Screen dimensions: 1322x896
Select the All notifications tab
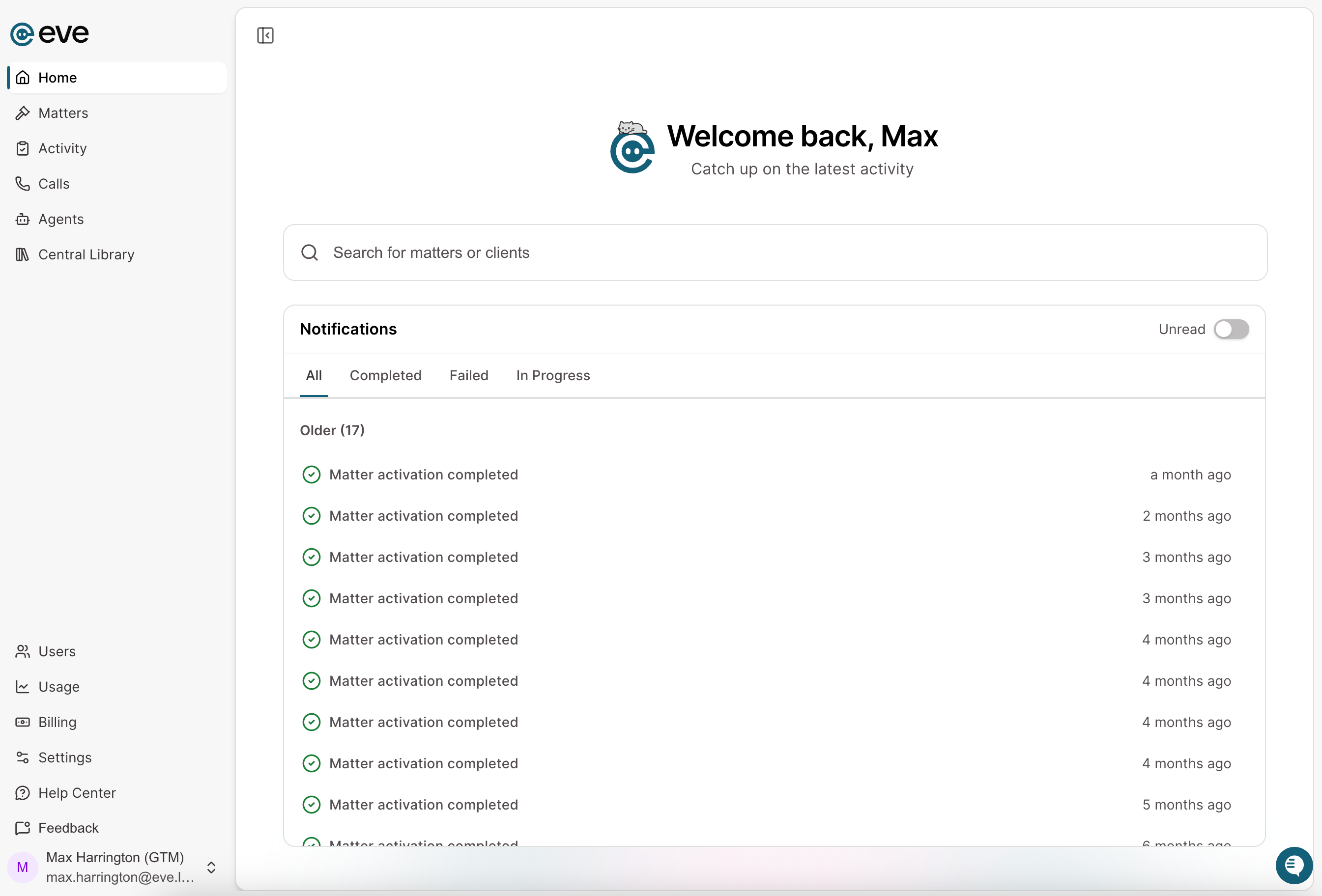[314, 375]
